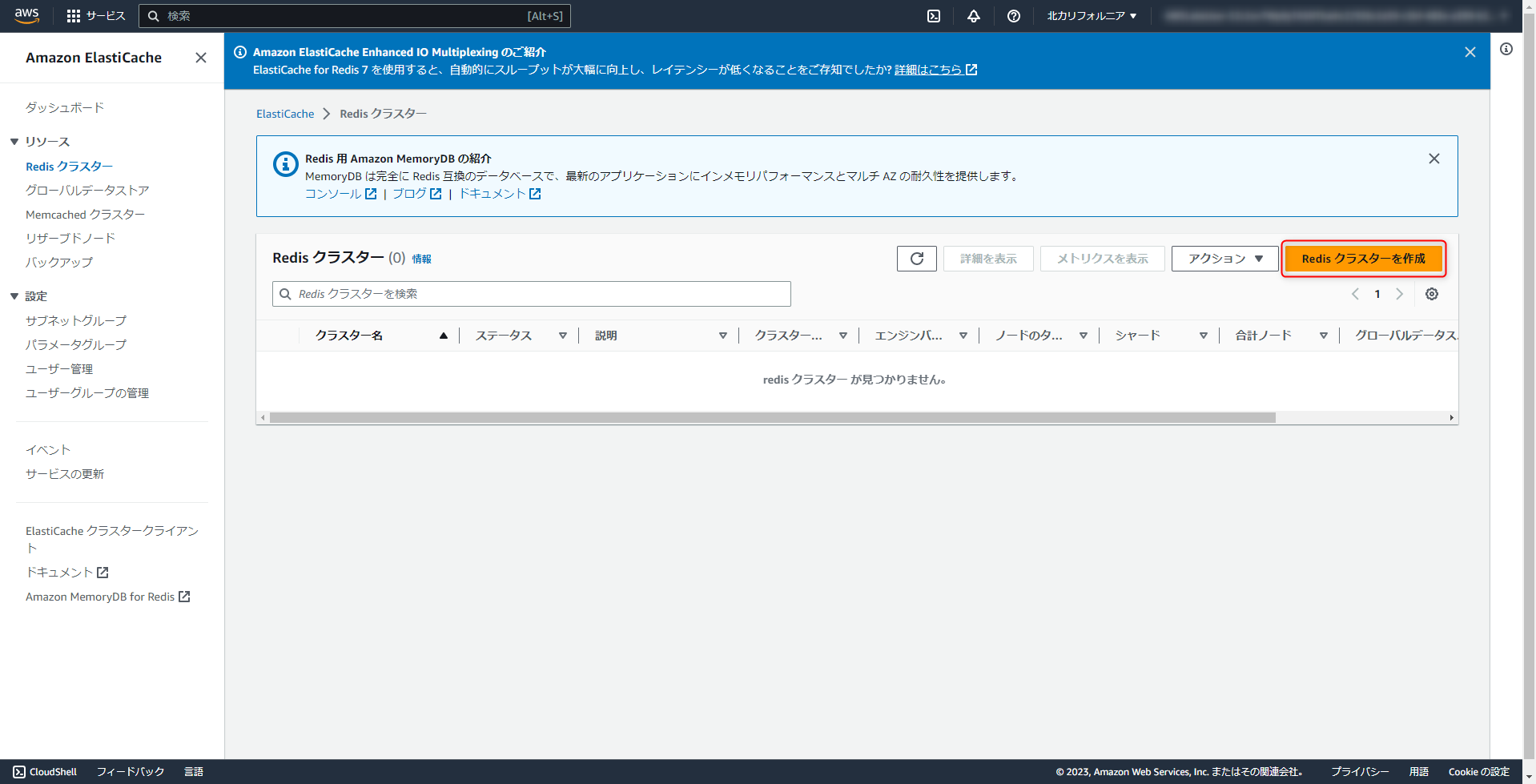This screenshot has width=1536, height=784.
Task: Dismiss the Redis 用 Amazon MemoryDB info panel
Action: coord(1433,158)
